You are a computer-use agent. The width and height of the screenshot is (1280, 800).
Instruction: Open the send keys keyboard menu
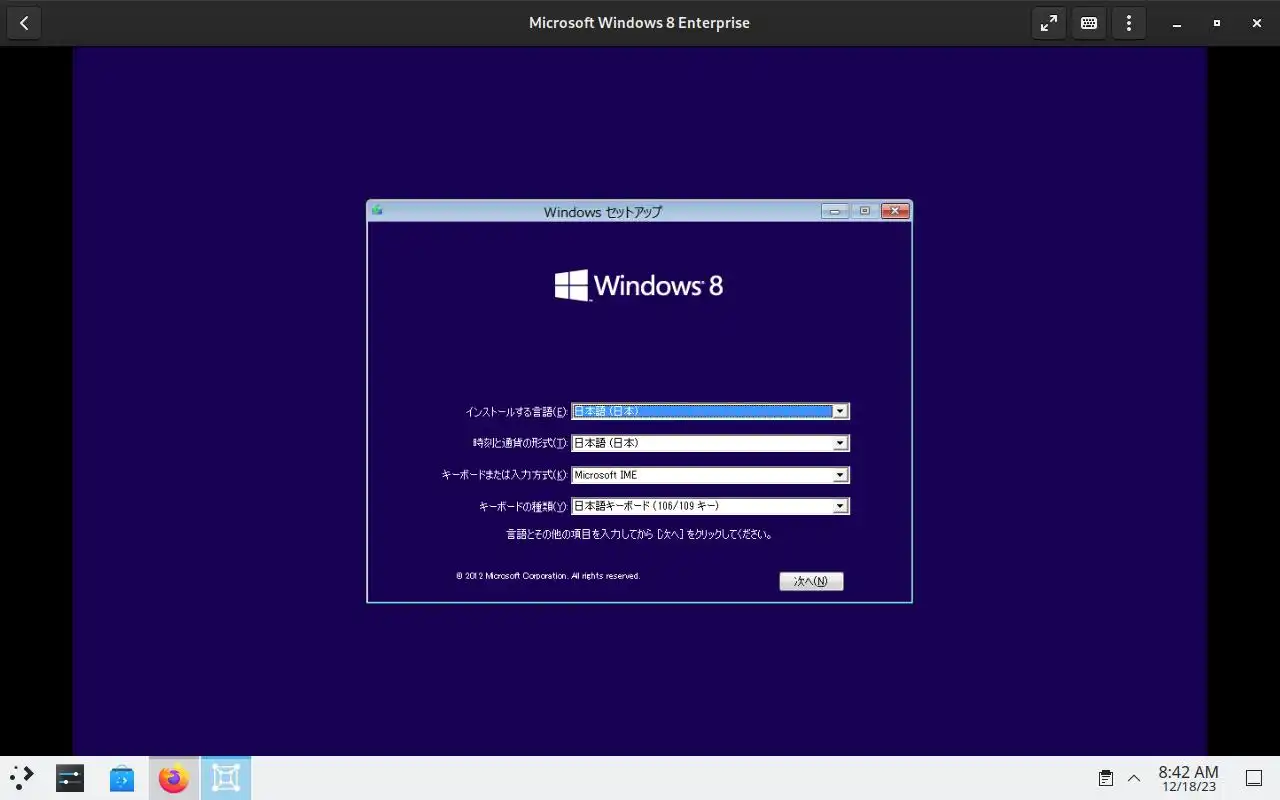tap(1089, 23)
